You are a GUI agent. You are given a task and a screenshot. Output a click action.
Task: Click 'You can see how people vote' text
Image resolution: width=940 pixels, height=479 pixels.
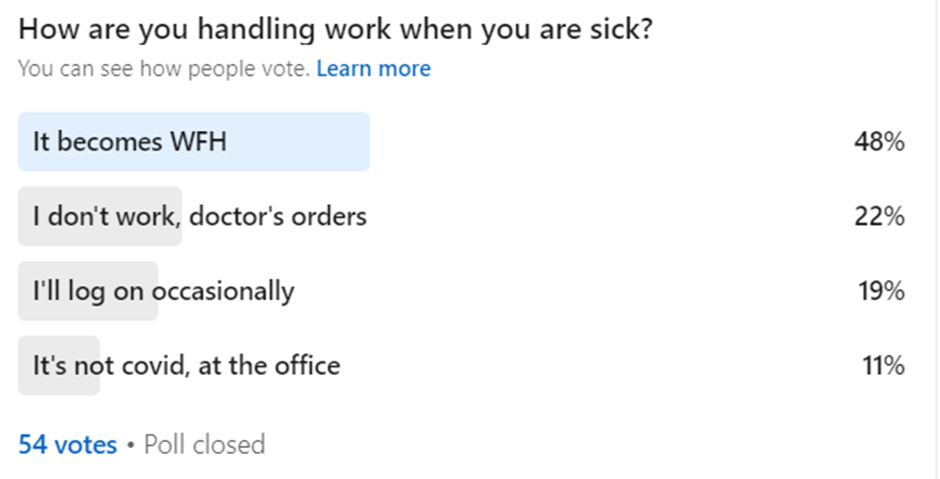pyautogui.click(x=164, y=69)
